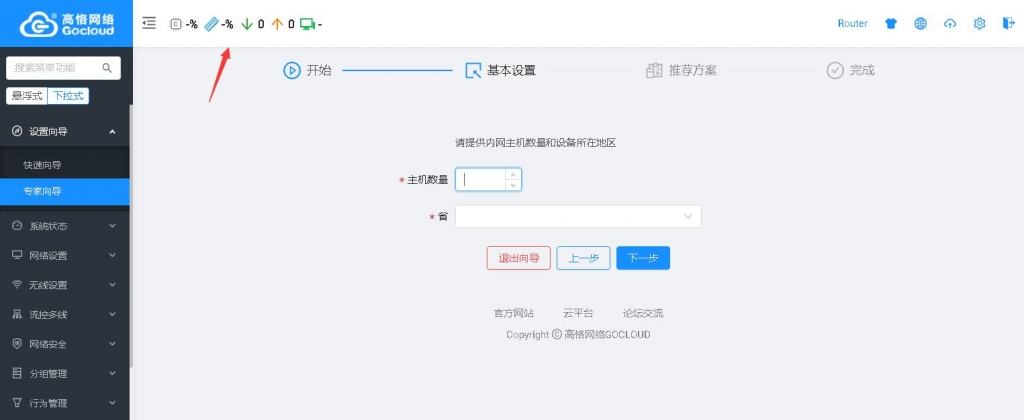Increase 主机数量 with the up stepper arrow
1024x420 pixels.
pos(513,174)
